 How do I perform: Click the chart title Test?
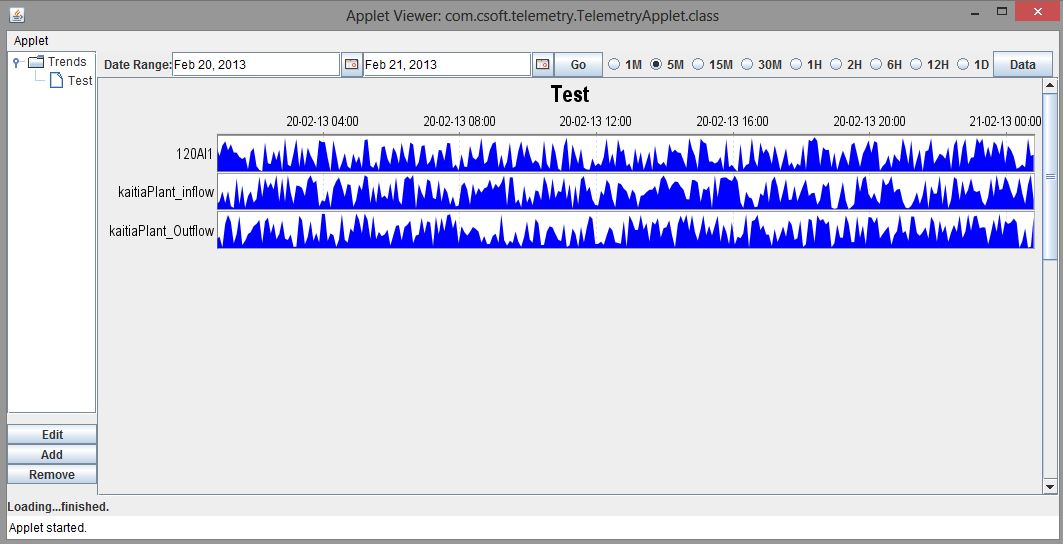(570, 94)
